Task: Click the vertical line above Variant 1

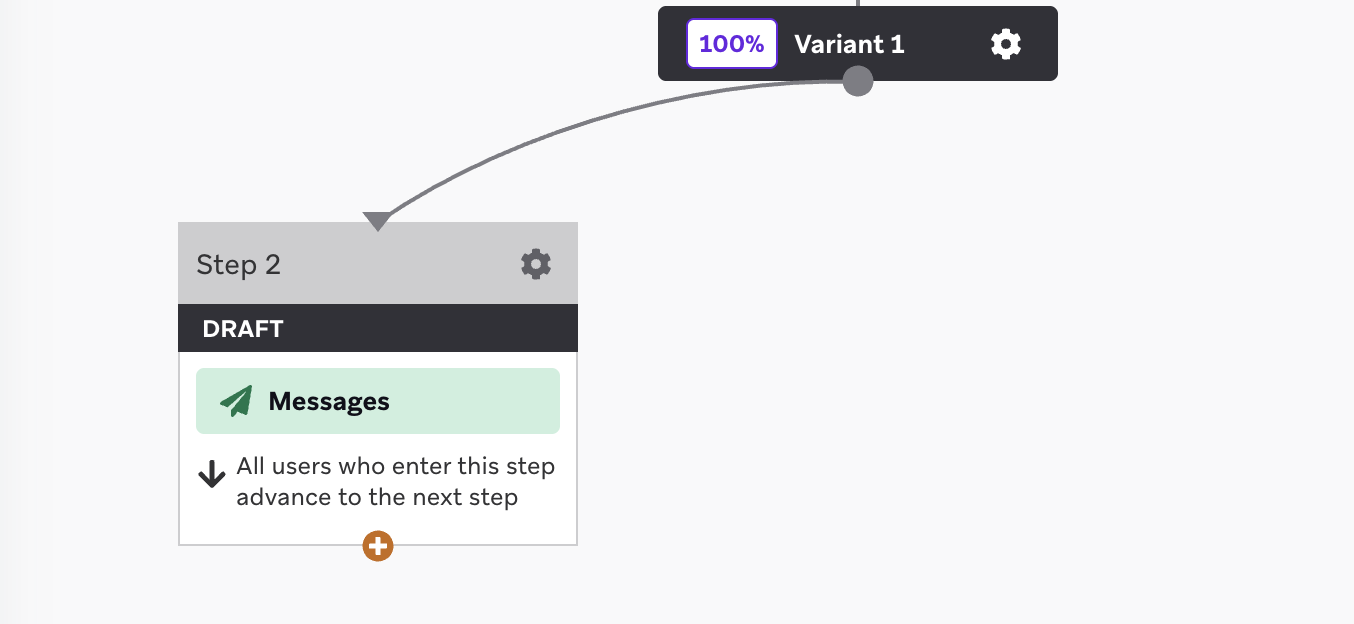Action: click(858, 3)
